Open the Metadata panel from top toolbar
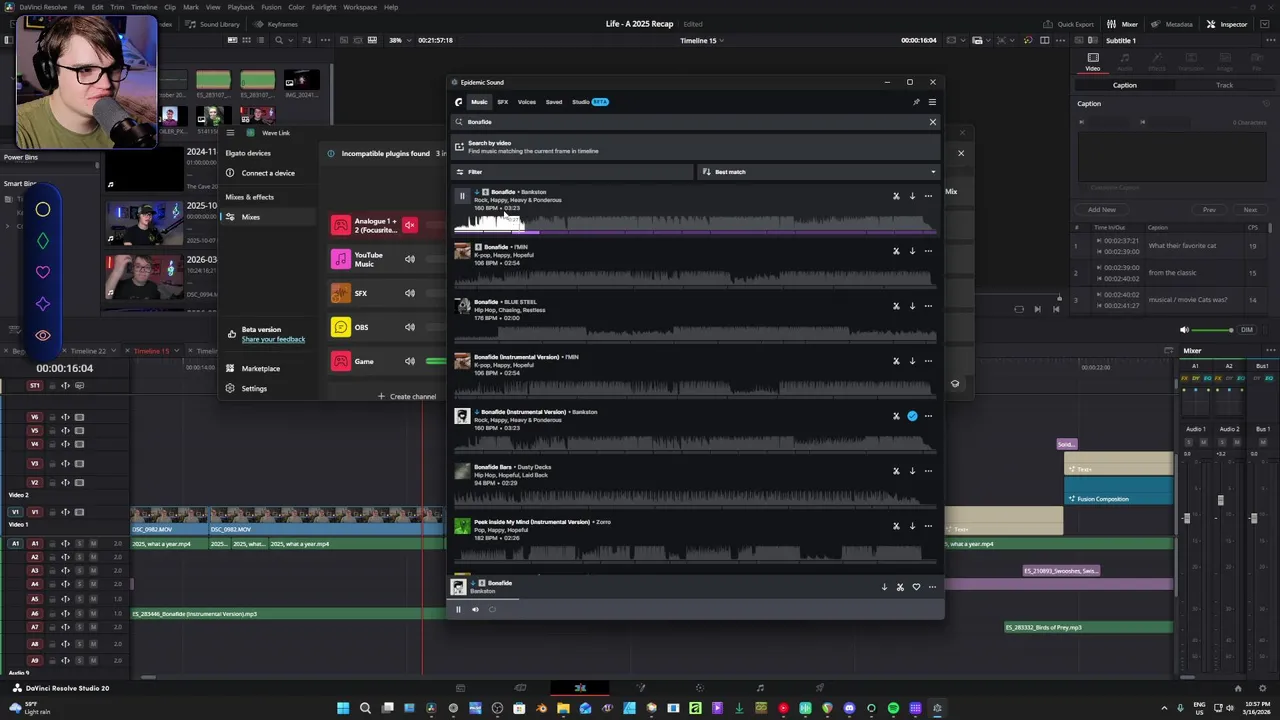The image size is (1280, 720). coord(1172,24)
